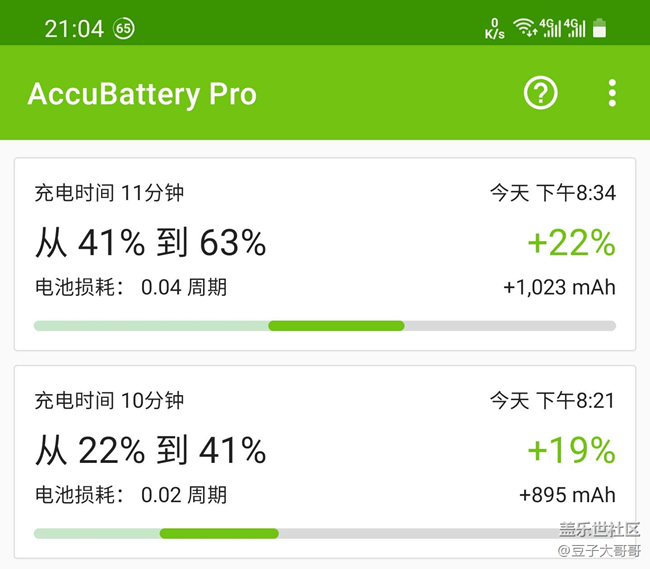The image size is (650, 569).
Task: Tap the +895 mAh reading
Action: click(x=567, y=495)
